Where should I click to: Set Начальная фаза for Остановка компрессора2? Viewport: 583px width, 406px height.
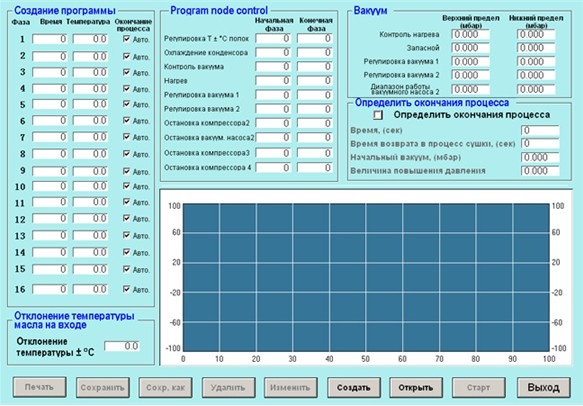(273, 123)
